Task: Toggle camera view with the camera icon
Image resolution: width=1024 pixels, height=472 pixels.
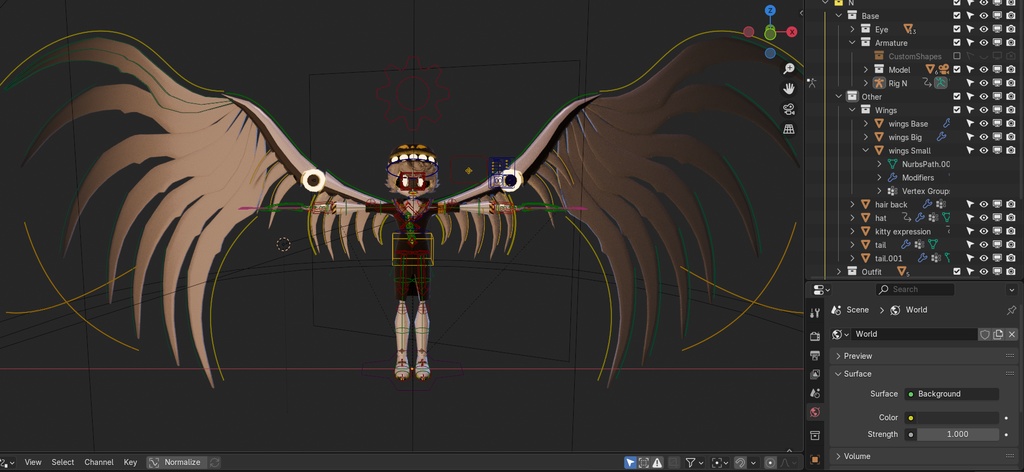Action: [x=789, y=109]
